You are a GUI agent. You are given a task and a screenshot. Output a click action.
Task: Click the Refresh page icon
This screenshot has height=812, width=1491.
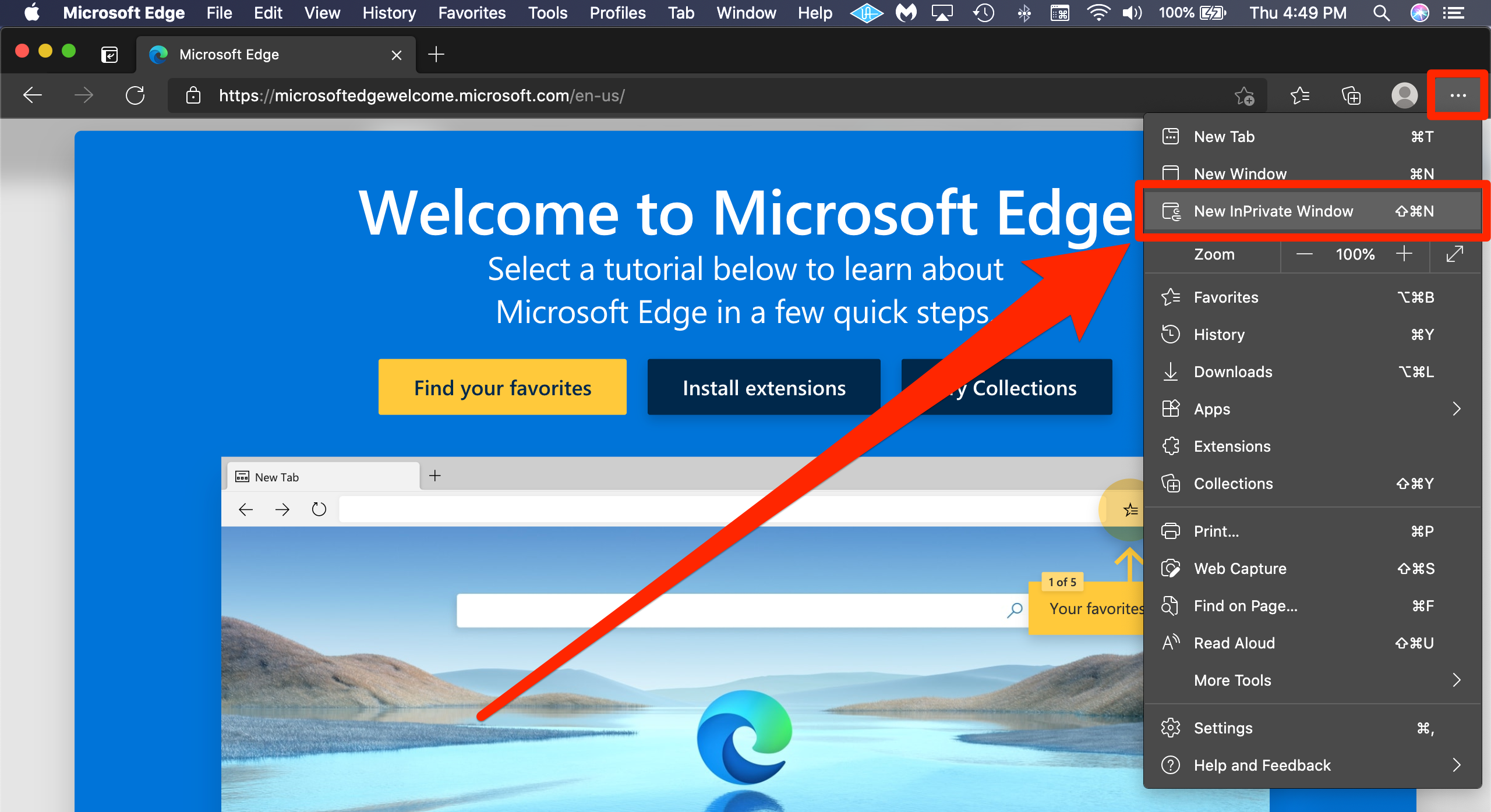(x=135, y=95)
